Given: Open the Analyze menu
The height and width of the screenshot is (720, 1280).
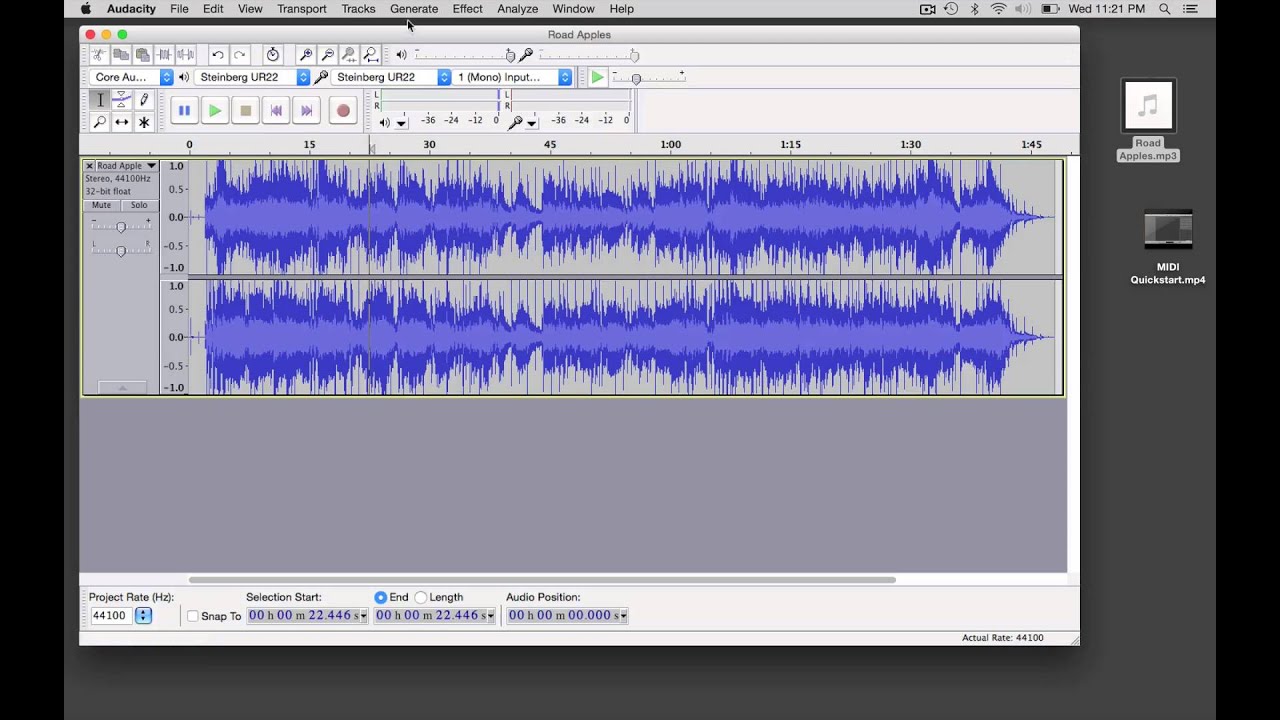Looking at the screenshot, I should (518, 9).
